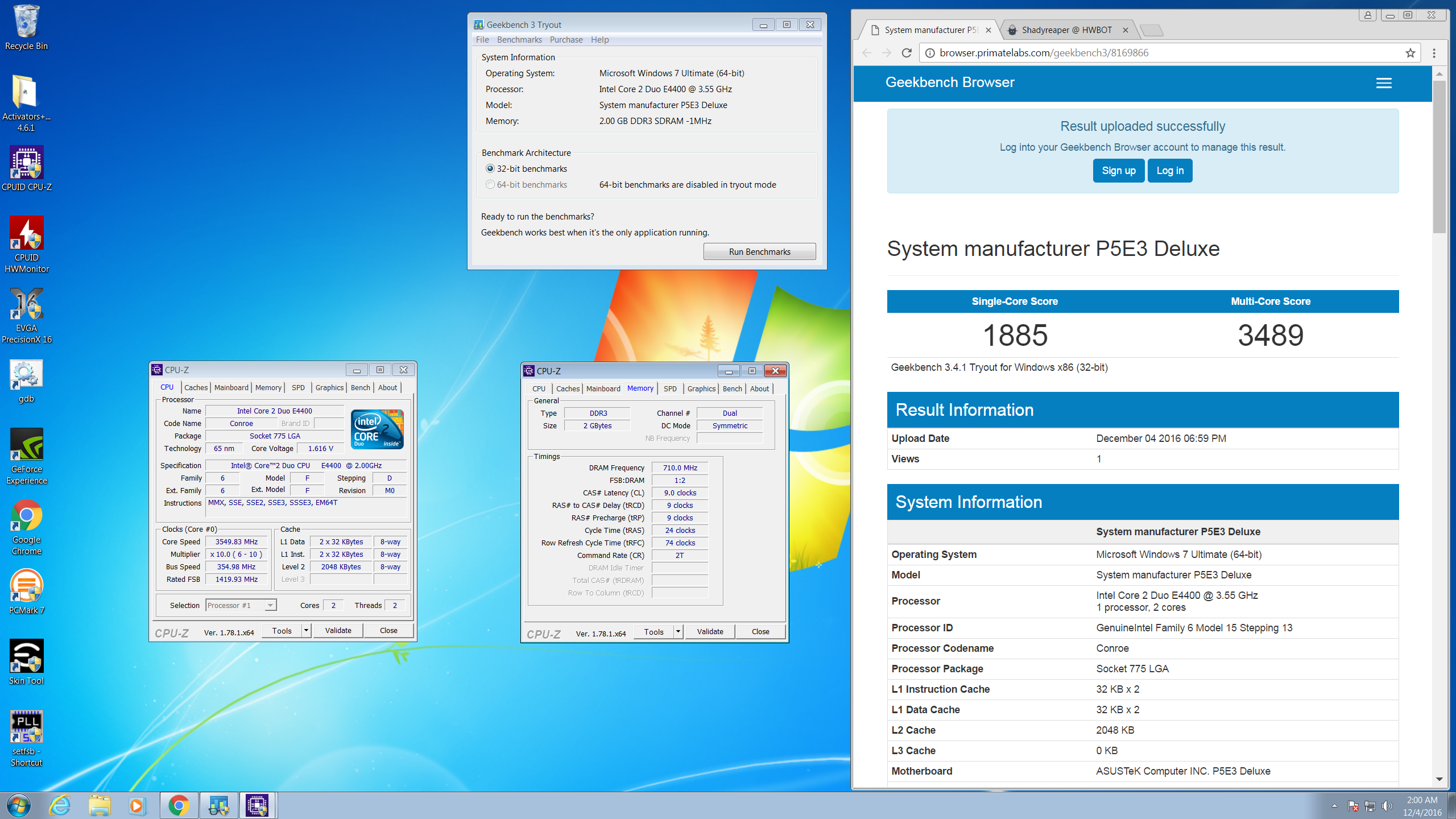Open Bench tab in left CPU-Z window

click(x=361, y=387)
